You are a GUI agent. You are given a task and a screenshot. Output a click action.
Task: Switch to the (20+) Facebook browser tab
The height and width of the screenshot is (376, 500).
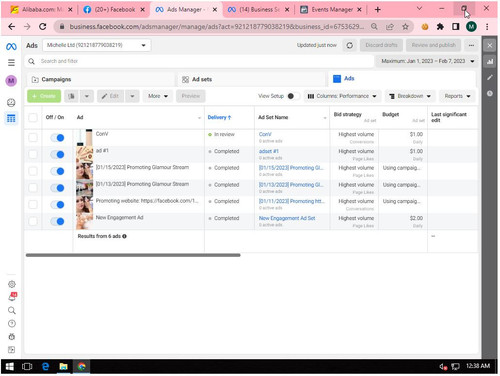pyautogui.click(x=115, y=10)
